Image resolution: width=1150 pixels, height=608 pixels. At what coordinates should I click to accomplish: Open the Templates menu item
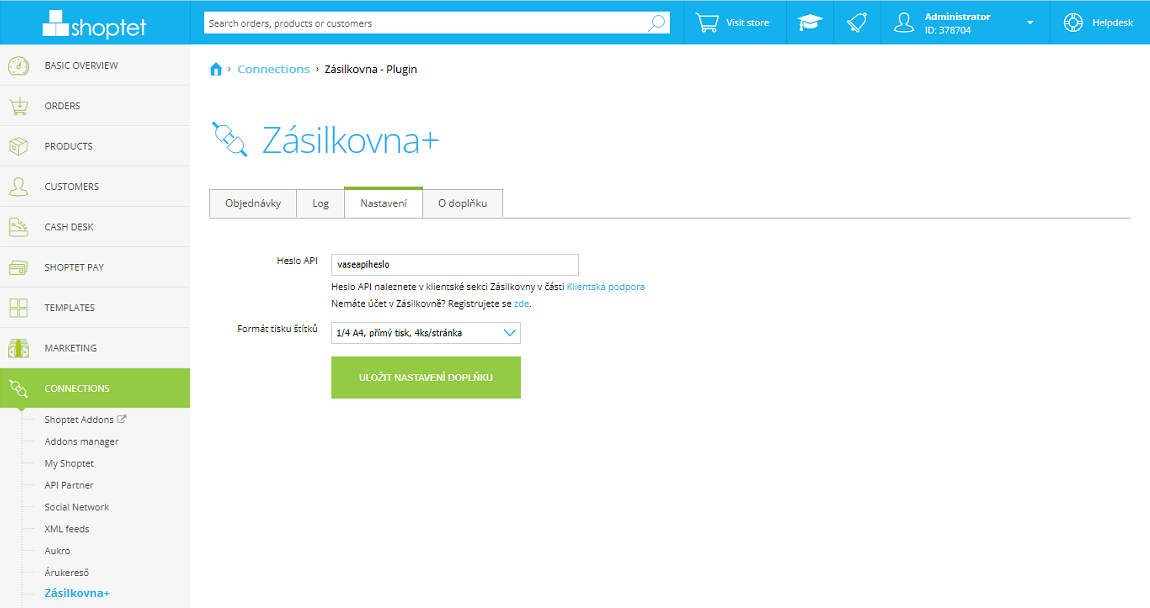click(95, 307)
